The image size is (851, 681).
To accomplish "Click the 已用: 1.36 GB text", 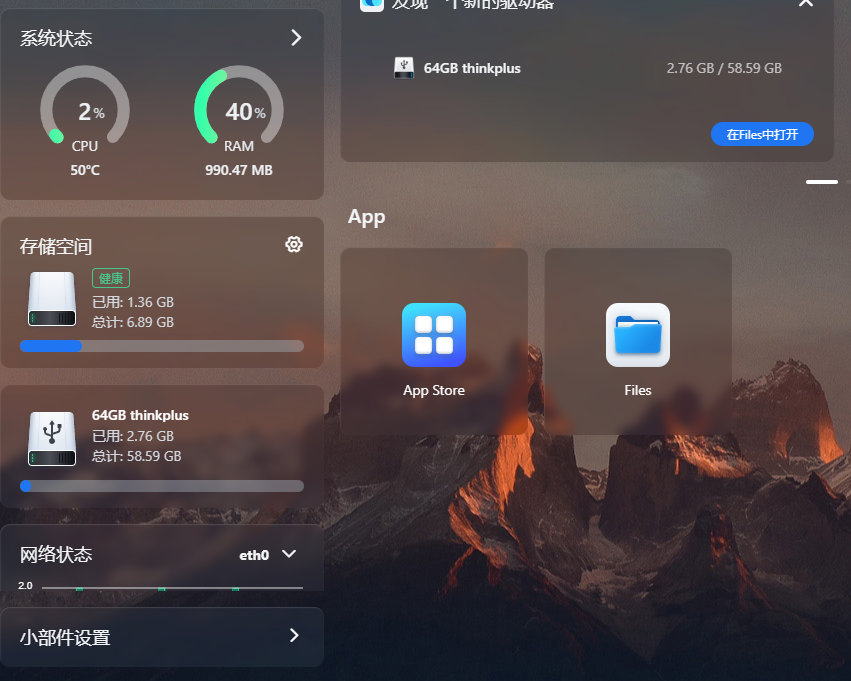I will point(133,302).
